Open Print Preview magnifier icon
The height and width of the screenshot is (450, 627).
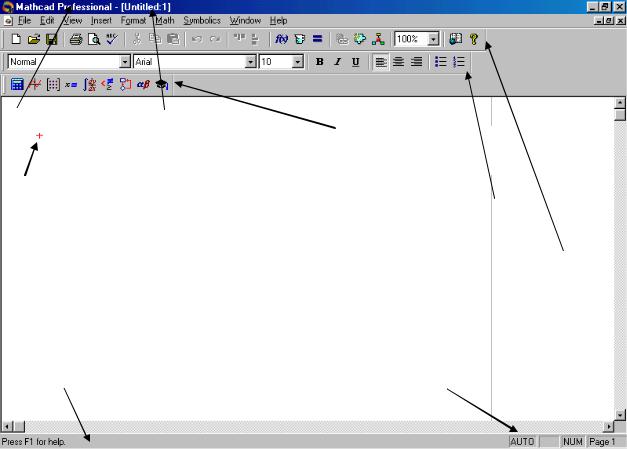coord(94,39)
